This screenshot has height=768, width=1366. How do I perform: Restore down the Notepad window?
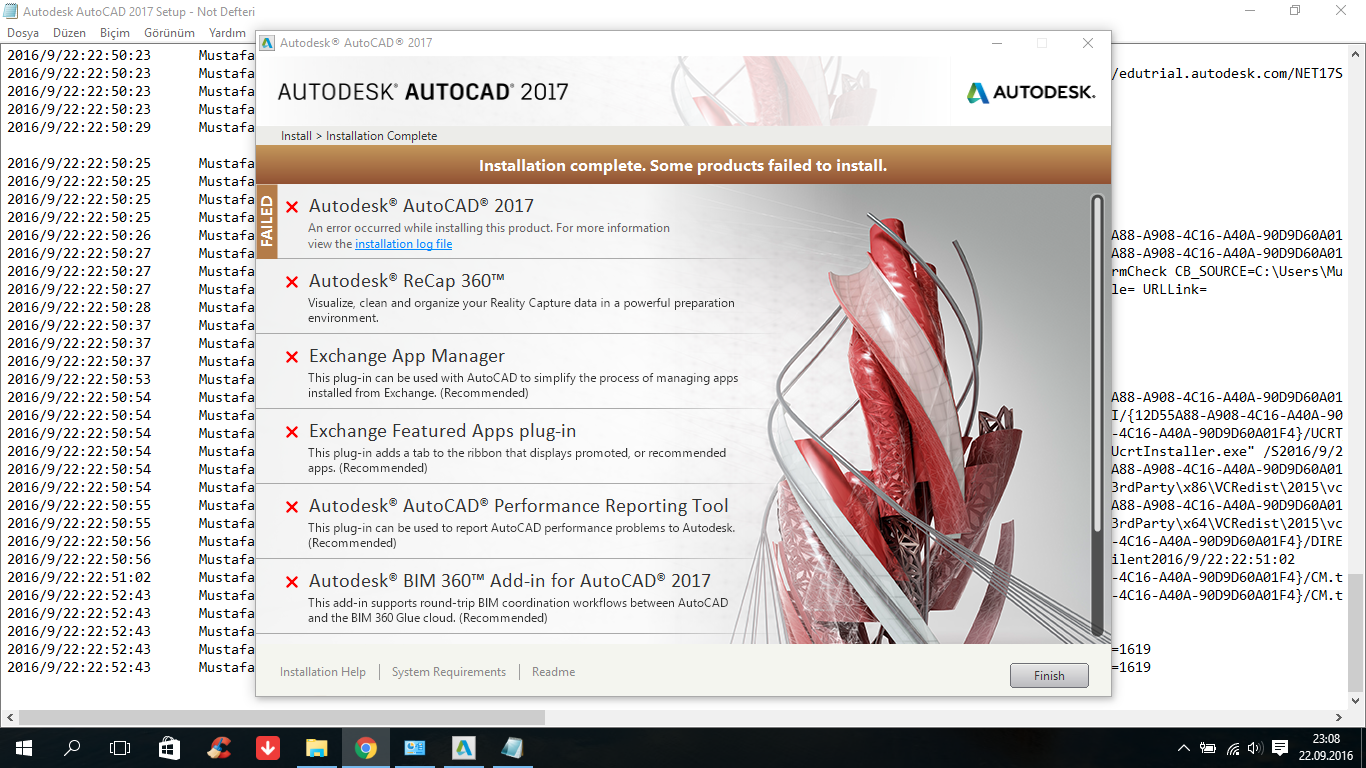coord(1295,11)
